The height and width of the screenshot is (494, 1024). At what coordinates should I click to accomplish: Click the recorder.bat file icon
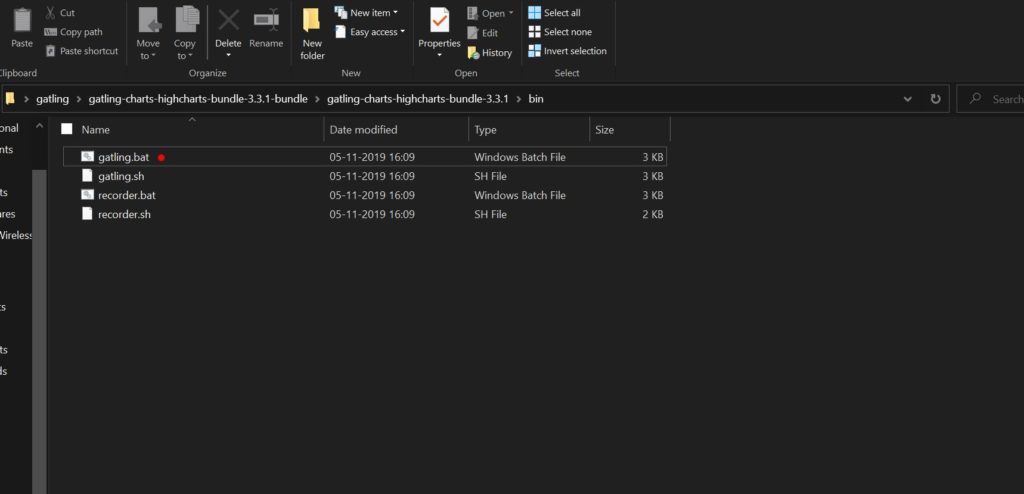pos(88,195)
